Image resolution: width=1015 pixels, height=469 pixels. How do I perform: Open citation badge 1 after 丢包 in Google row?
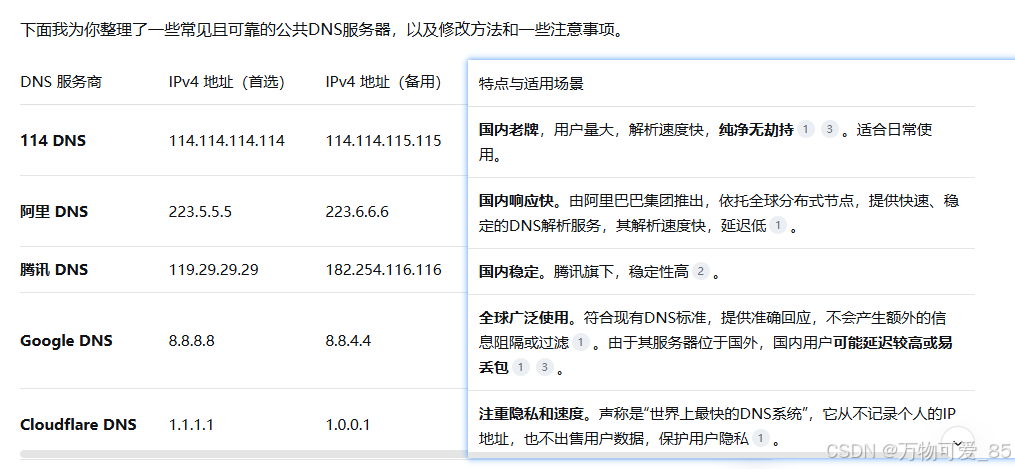click(x=521, y=367)
